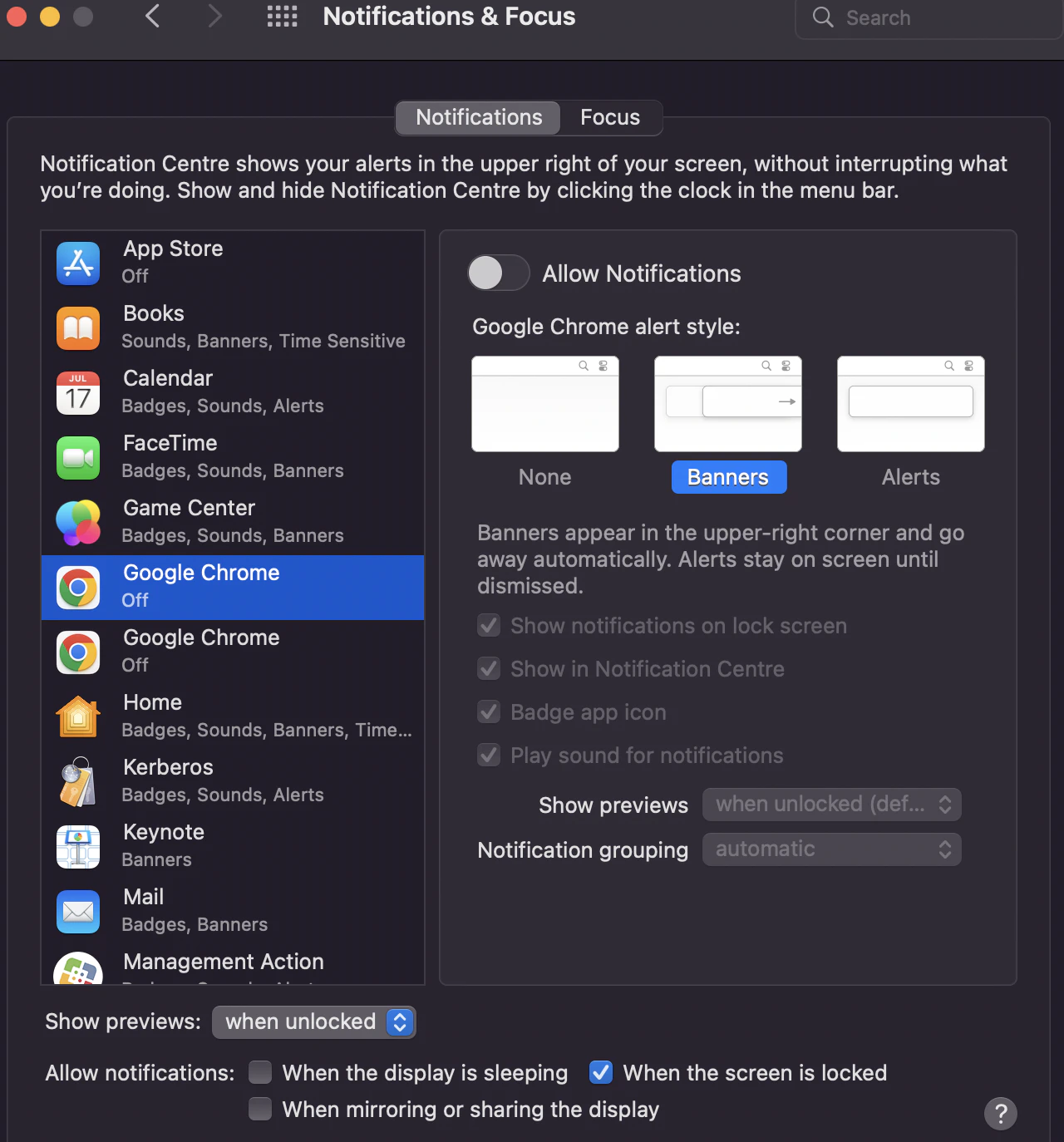
Task: Select App Store row in app list
Action: click(x=233, y=263)
